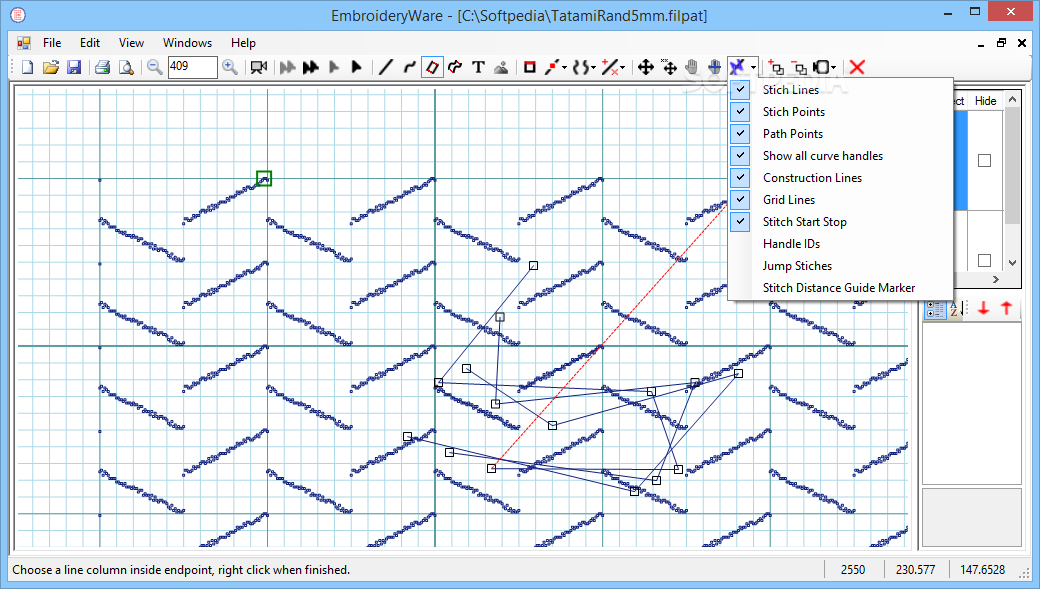Open a file with the folder icon

tap(50, 67)
